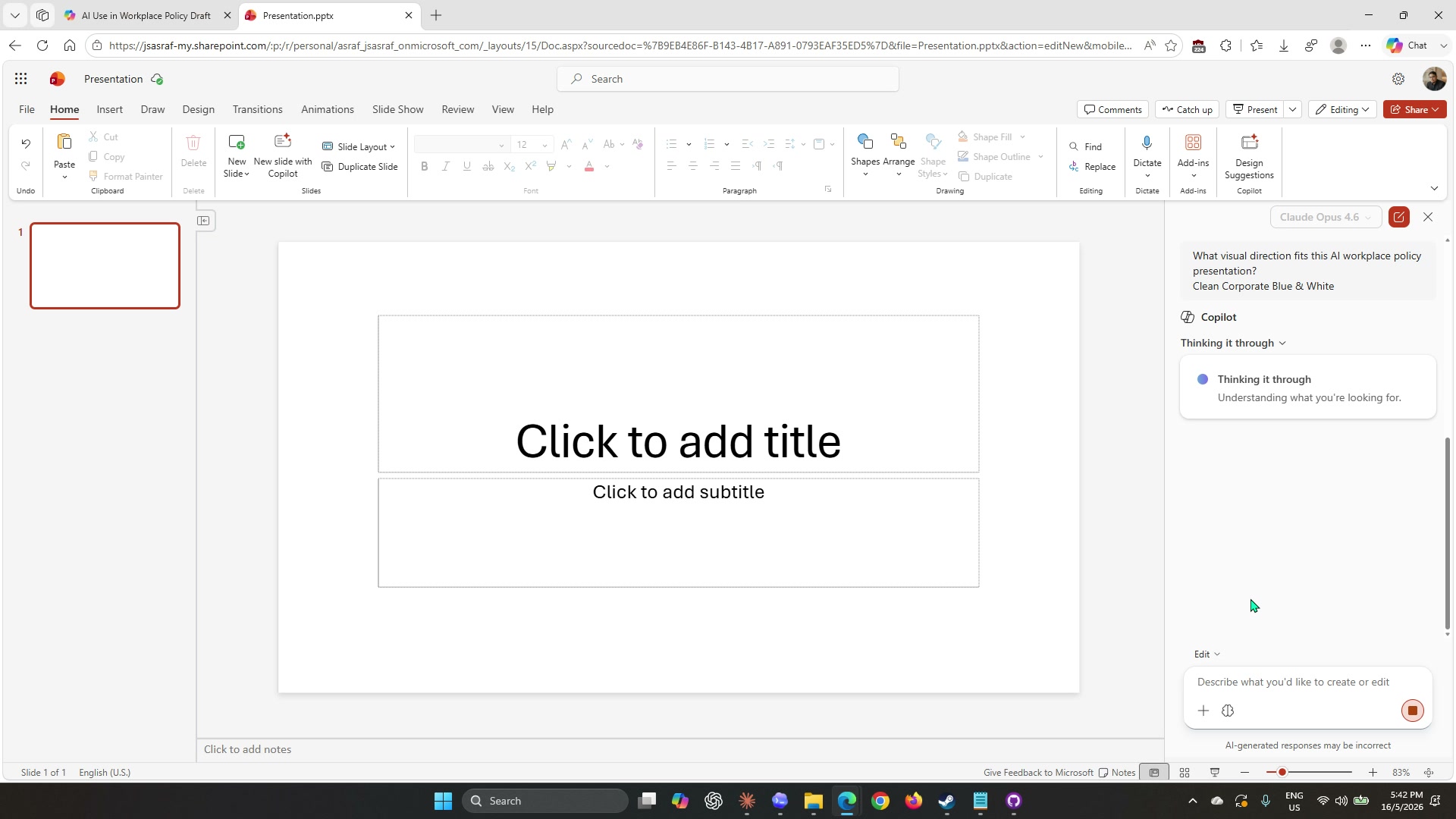The image size is (1456, 819).
Task: Switch to Reading view icon in status bar
Action: click(1215, 773)
